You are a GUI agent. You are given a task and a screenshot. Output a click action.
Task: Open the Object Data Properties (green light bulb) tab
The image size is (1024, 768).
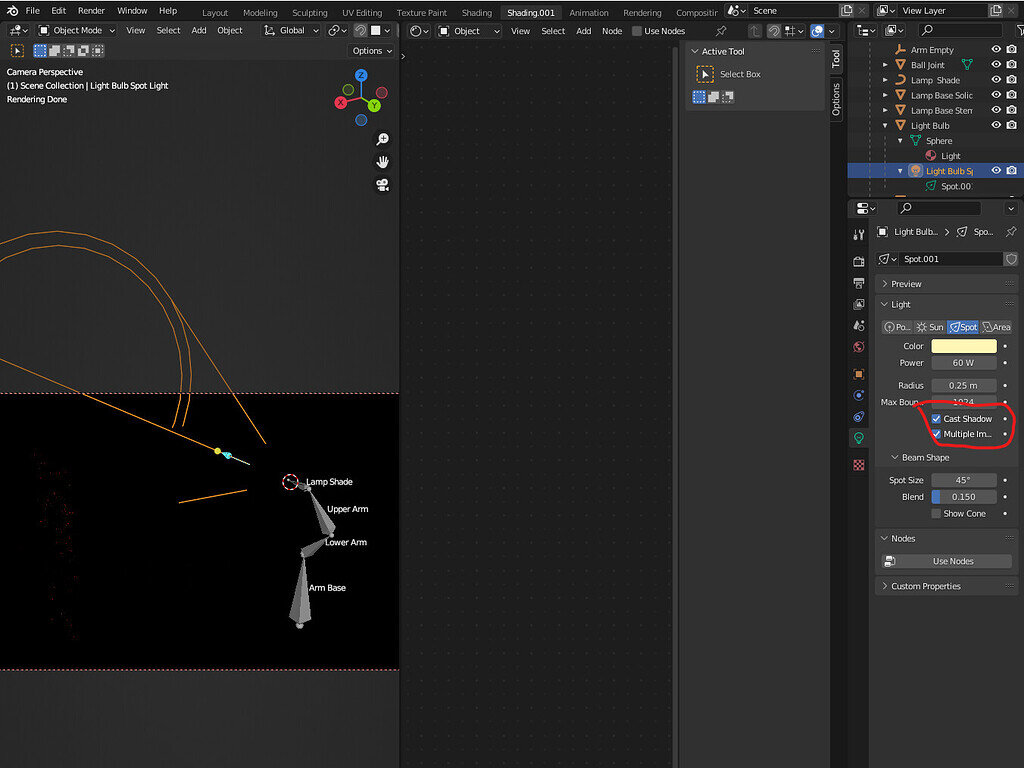pyautogui.click(x=858, y=437)
